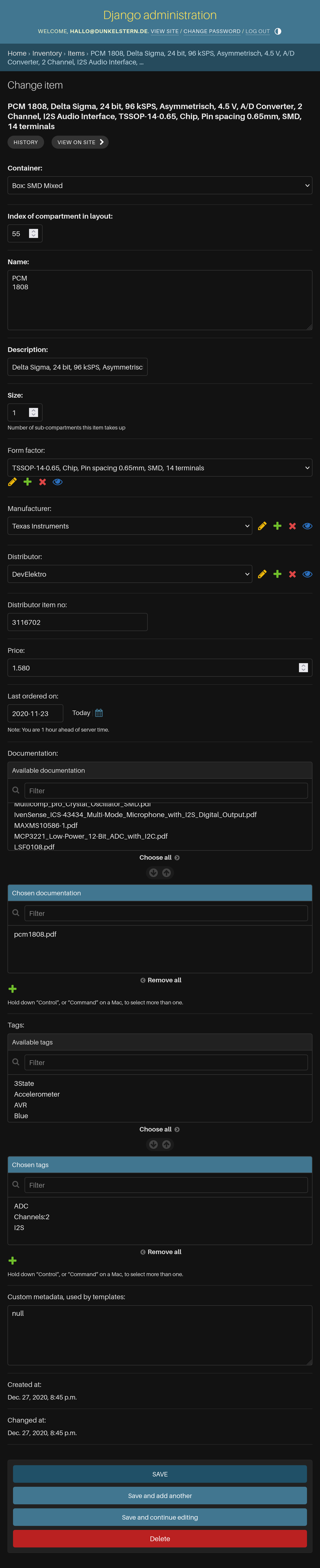Edit the selected form factor with pencil icon
This screenshot has height=1568, width=320.
12,482
